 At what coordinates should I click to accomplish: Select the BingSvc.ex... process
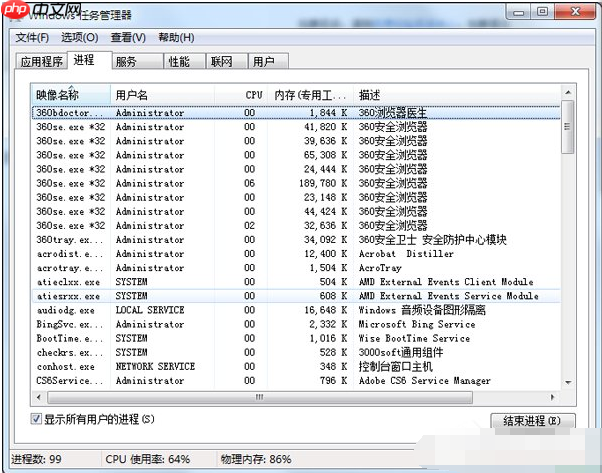(296, 324)
